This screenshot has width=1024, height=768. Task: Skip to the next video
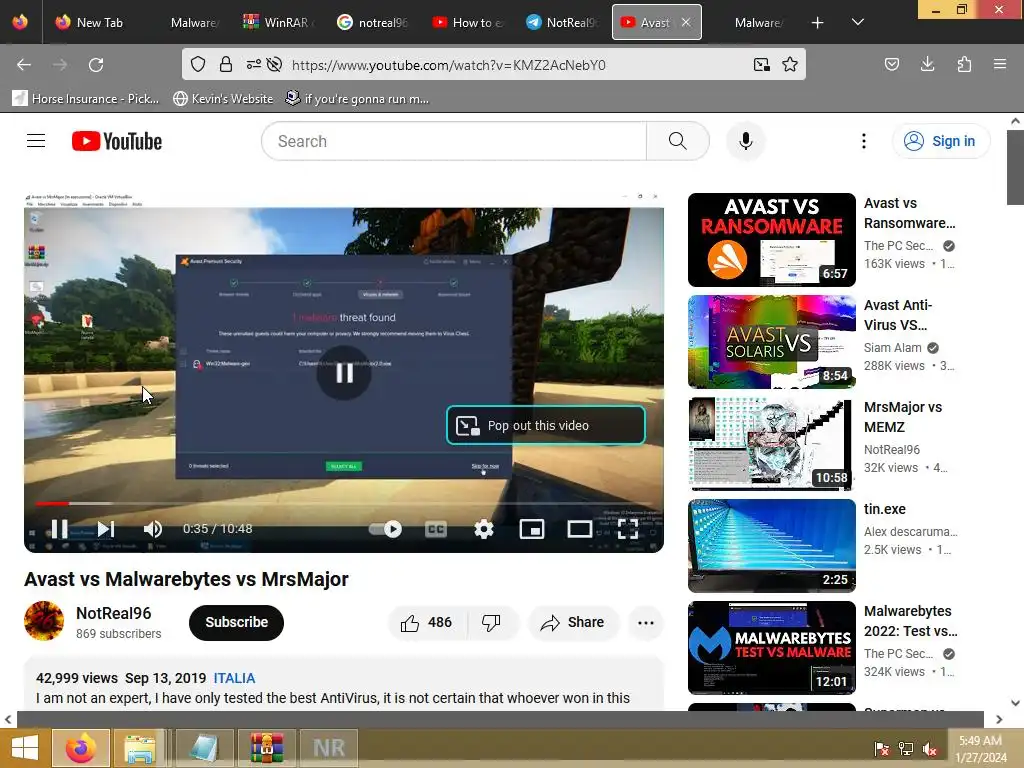tap(106, 529)
